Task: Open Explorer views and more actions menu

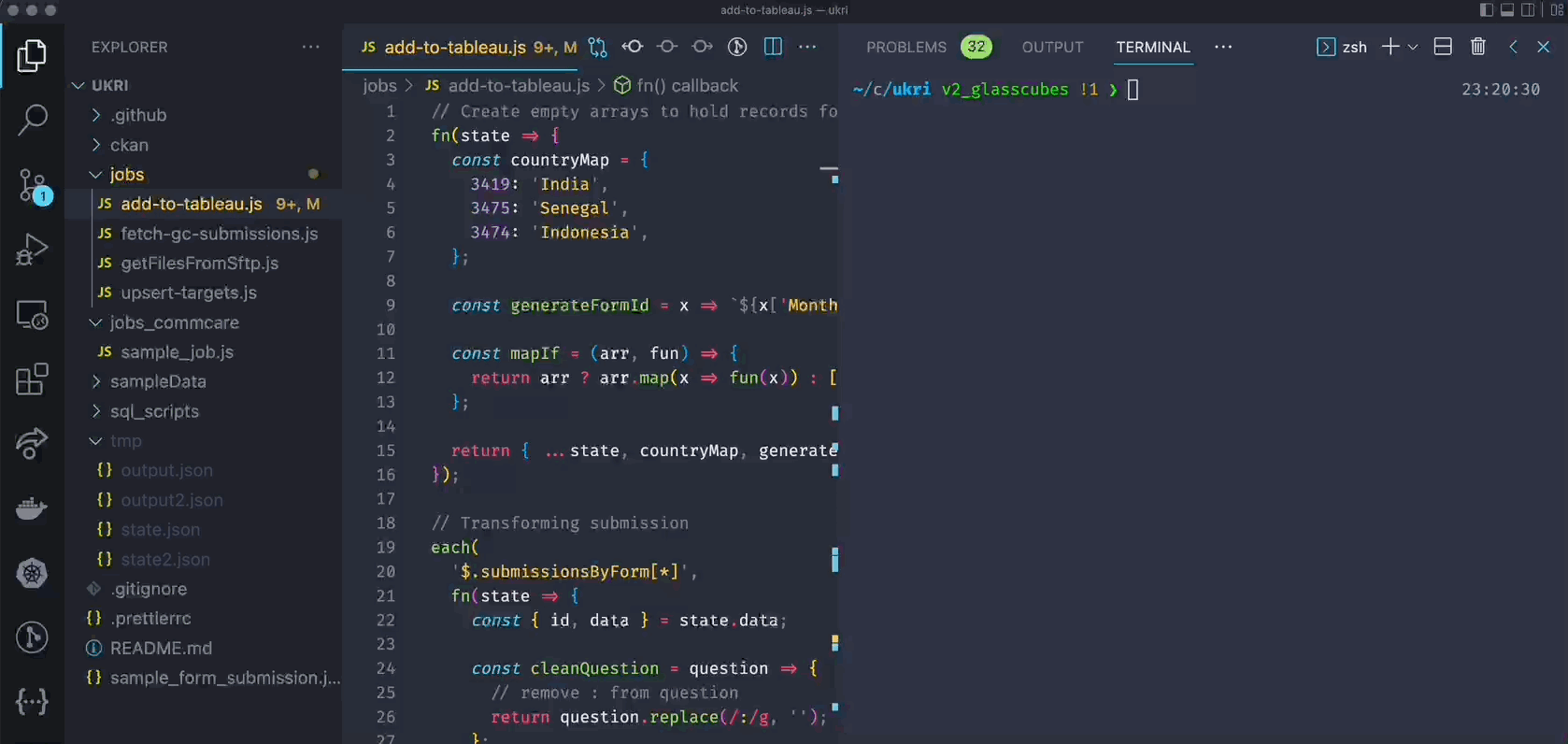Action: [311, 47]
